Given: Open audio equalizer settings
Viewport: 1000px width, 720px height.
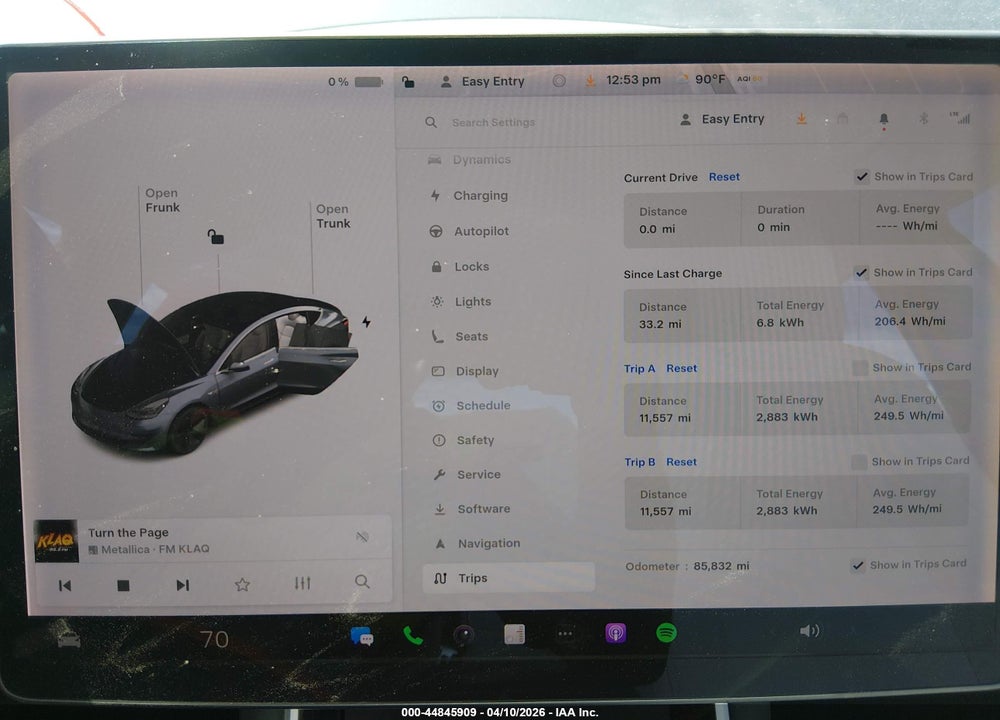Looking at the screenshot, I should pos(302,583).
